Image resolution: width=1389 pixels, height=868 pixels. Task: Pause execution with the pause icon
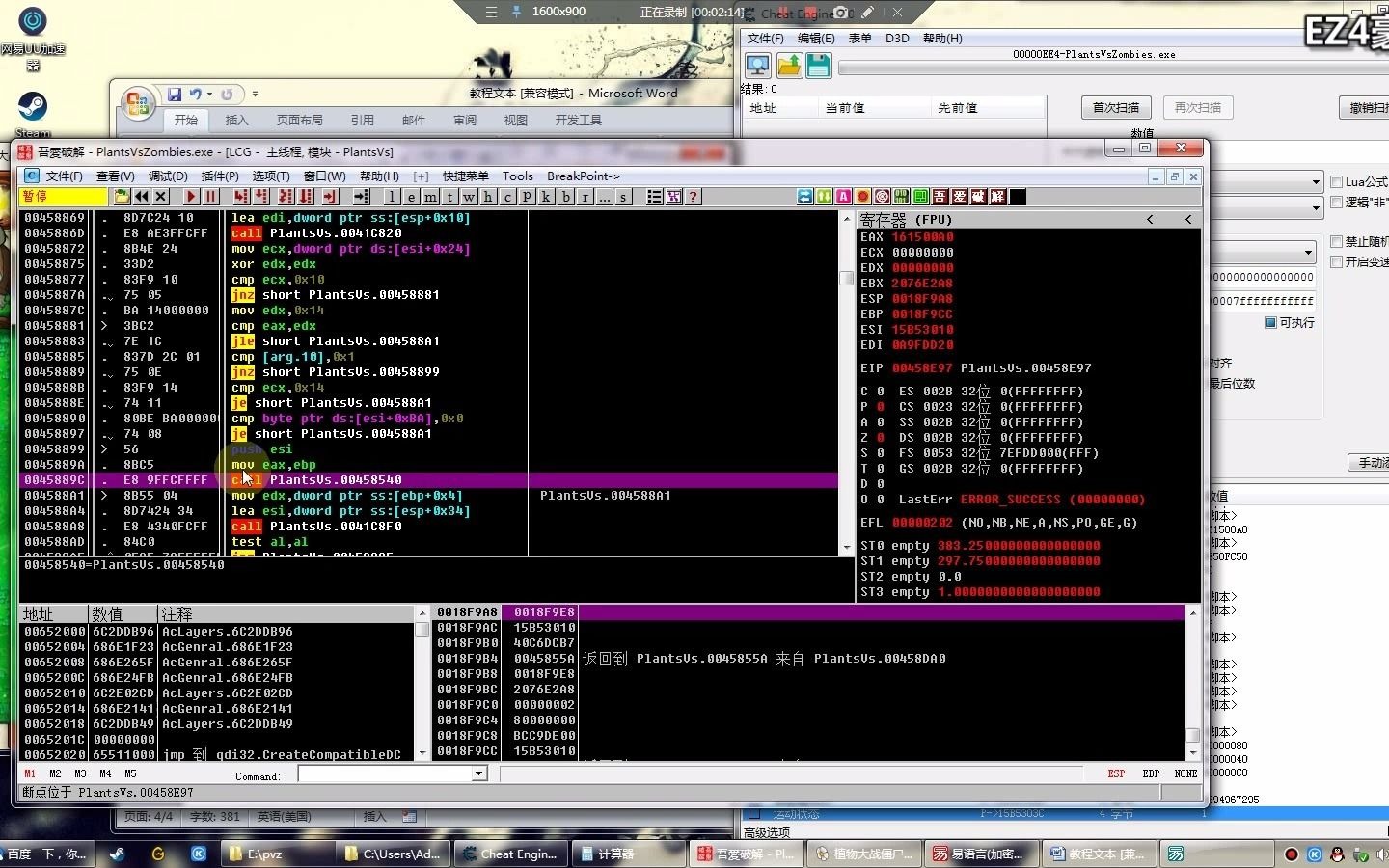click(210, 197)
